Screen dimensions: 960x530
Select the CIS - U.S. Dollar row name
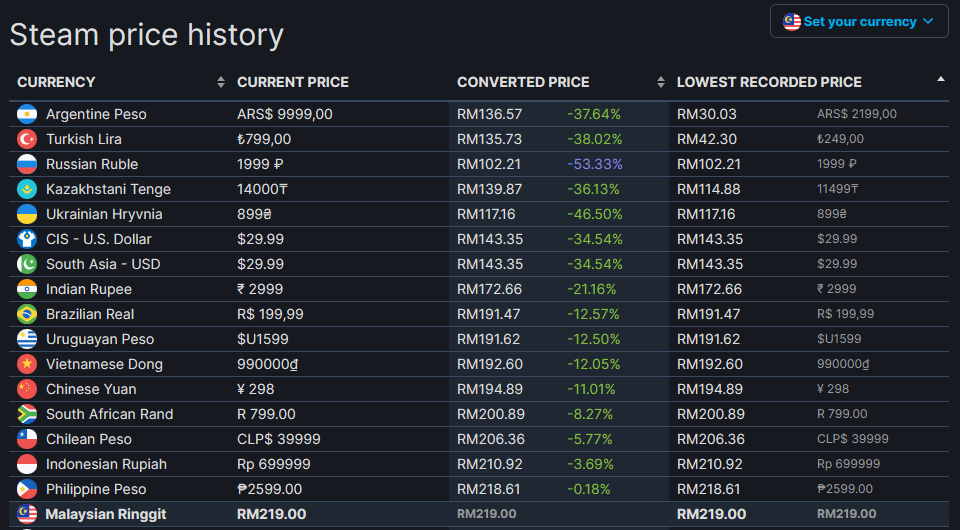99,239
